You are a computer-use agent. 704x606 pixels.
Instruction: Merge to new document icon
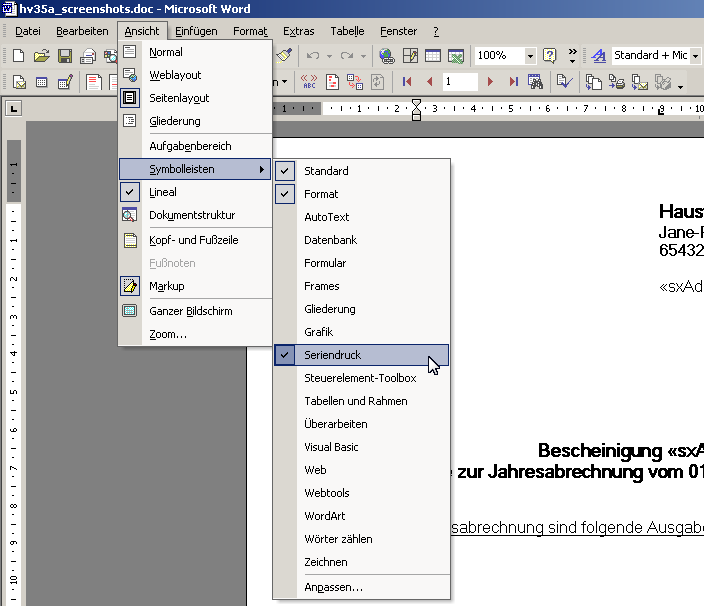tap(594, 82)
